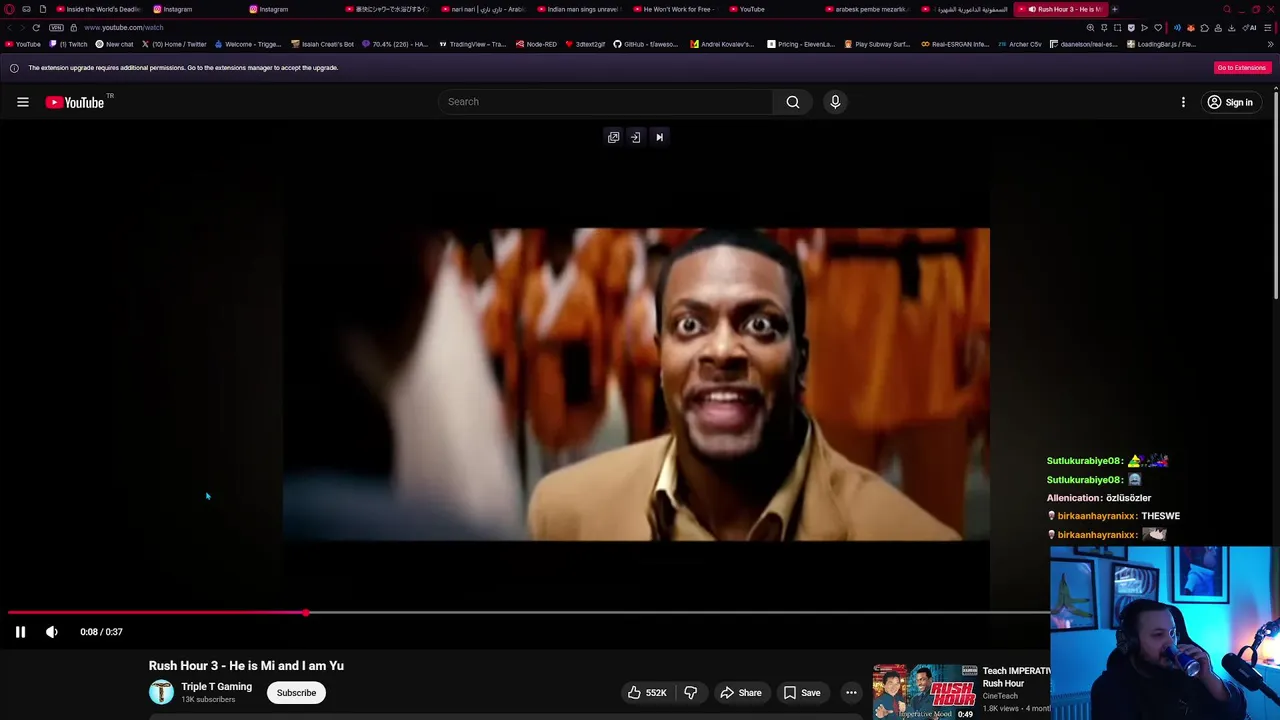
Task: Click the Sign in button
Action: pyautogui.click(x=1230, y=102)
